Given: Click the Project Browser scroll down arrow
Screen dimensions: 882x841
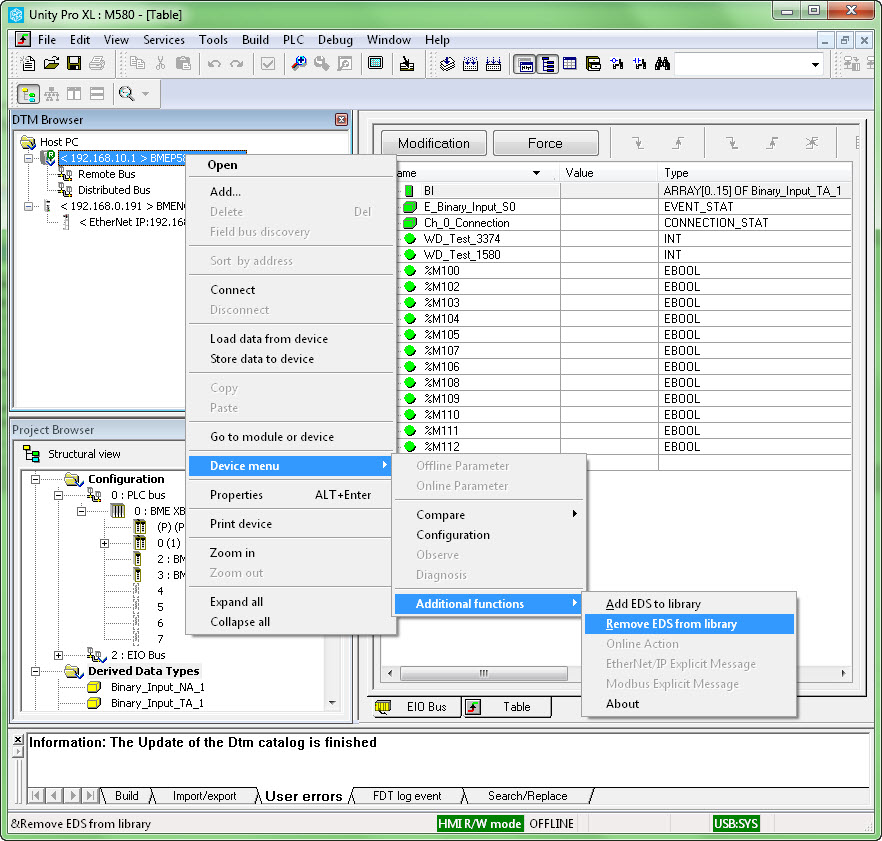Looking at the screenshot, I should [332, 703].
